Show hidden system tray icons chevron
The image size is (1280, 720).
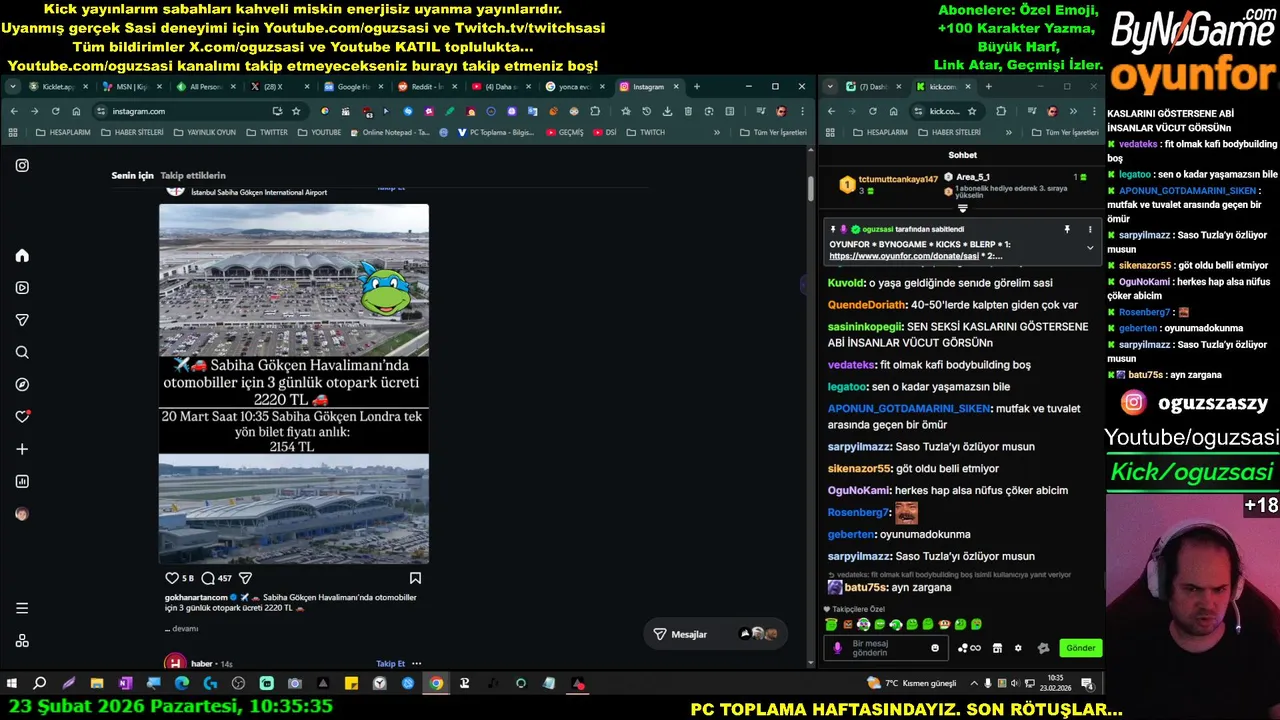[974, 684]
